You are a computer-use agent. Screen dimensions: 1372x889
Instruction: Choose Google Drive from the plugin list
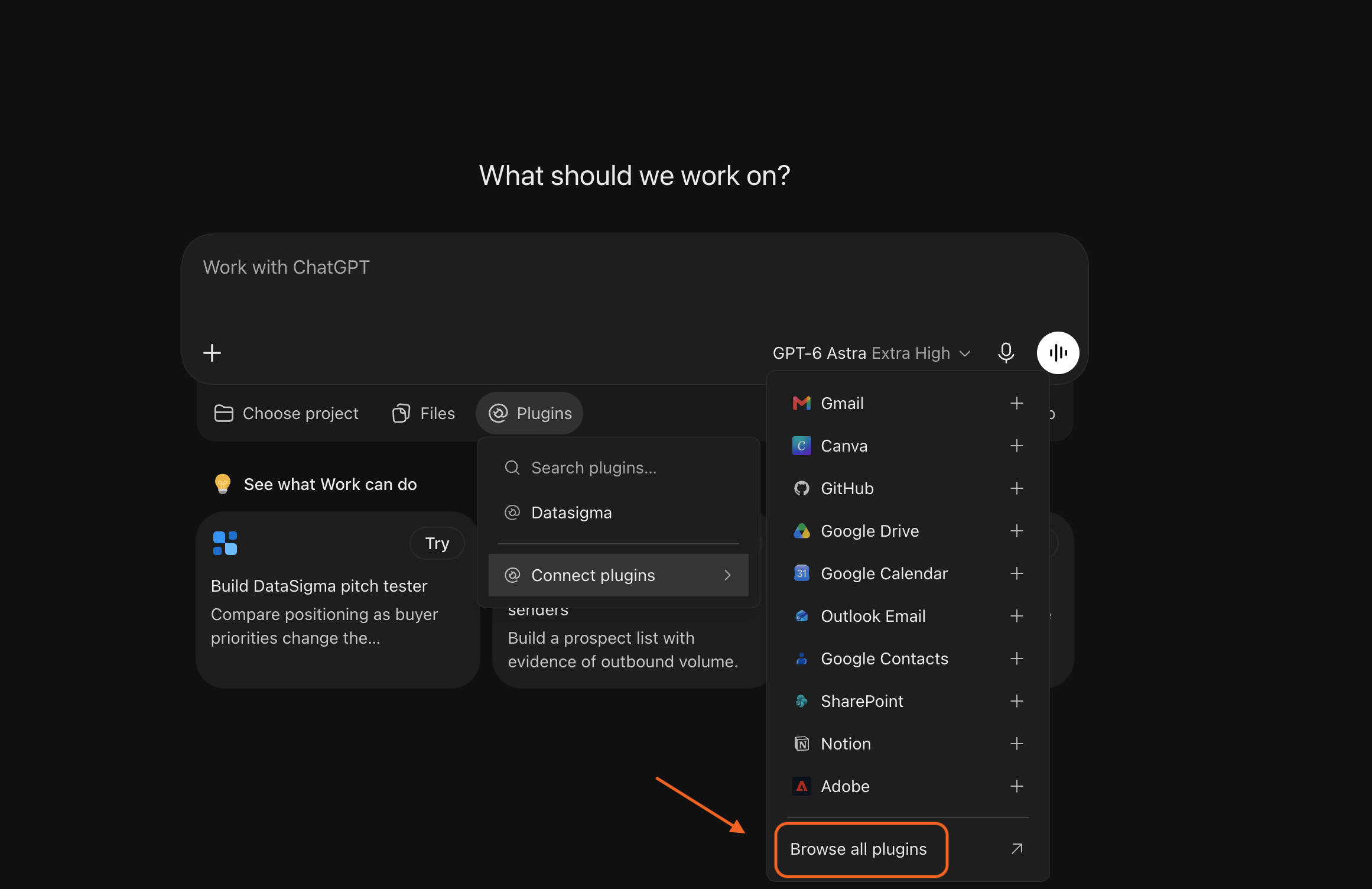(908, 531)
